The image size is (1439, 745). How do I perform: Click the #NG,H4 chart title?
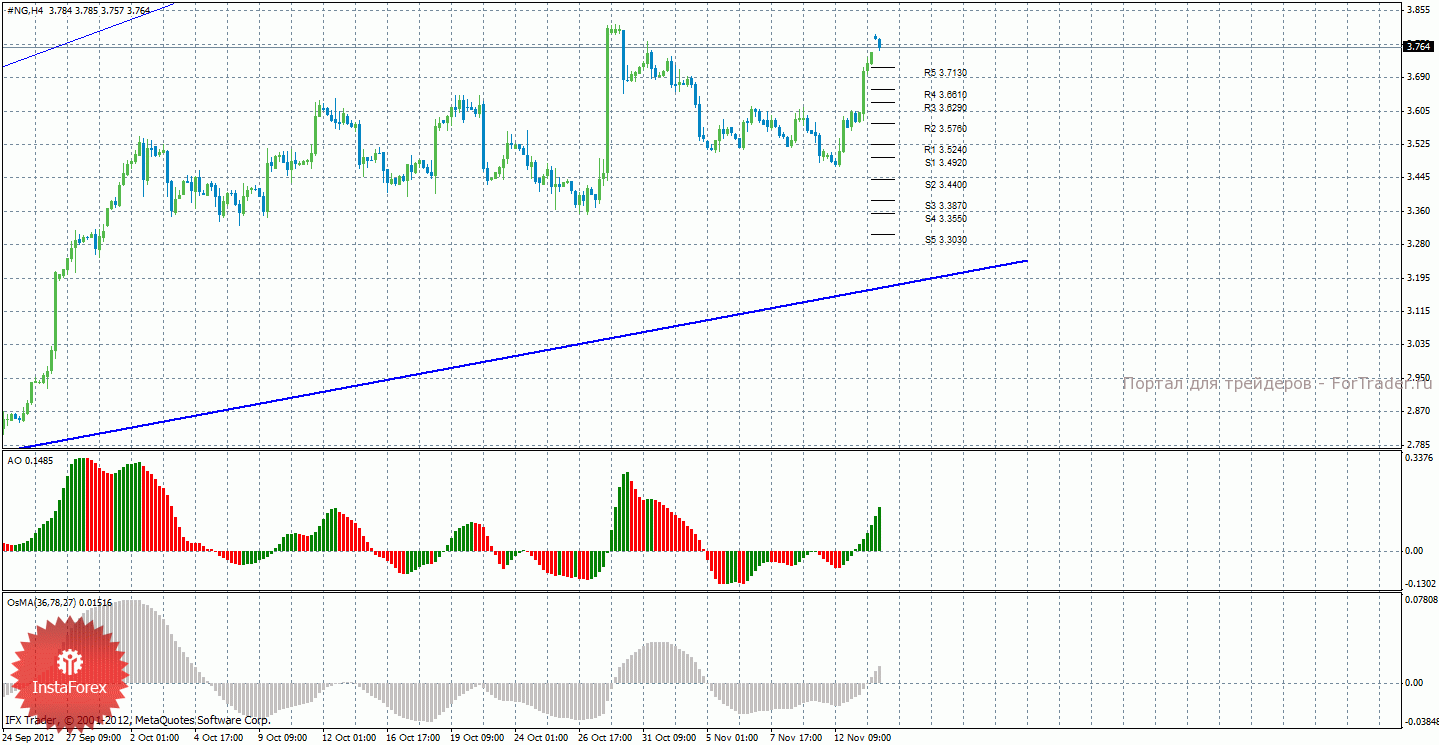[23, 11]
